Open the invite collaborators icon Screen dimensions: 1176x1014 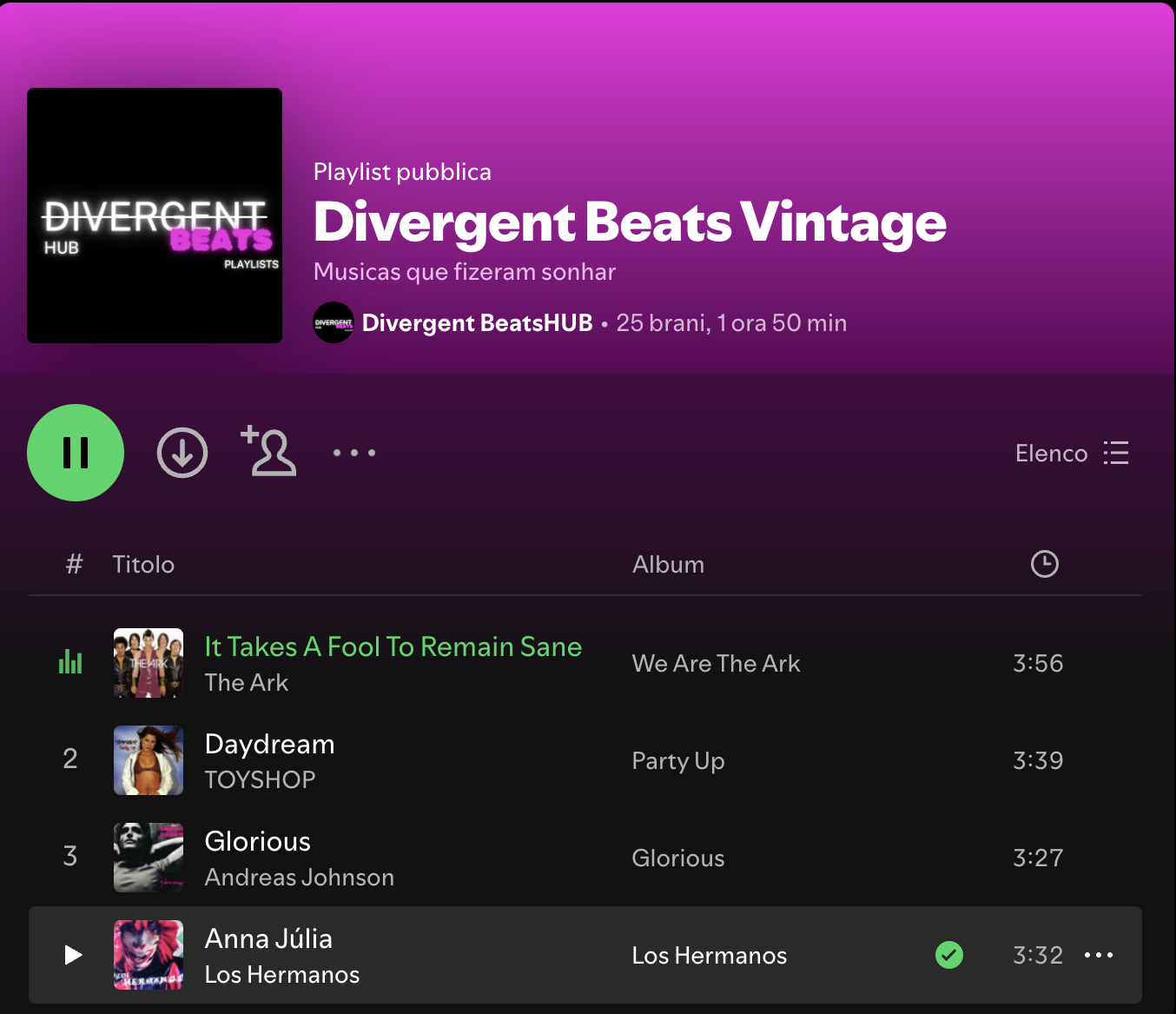(x=268, y=453)
